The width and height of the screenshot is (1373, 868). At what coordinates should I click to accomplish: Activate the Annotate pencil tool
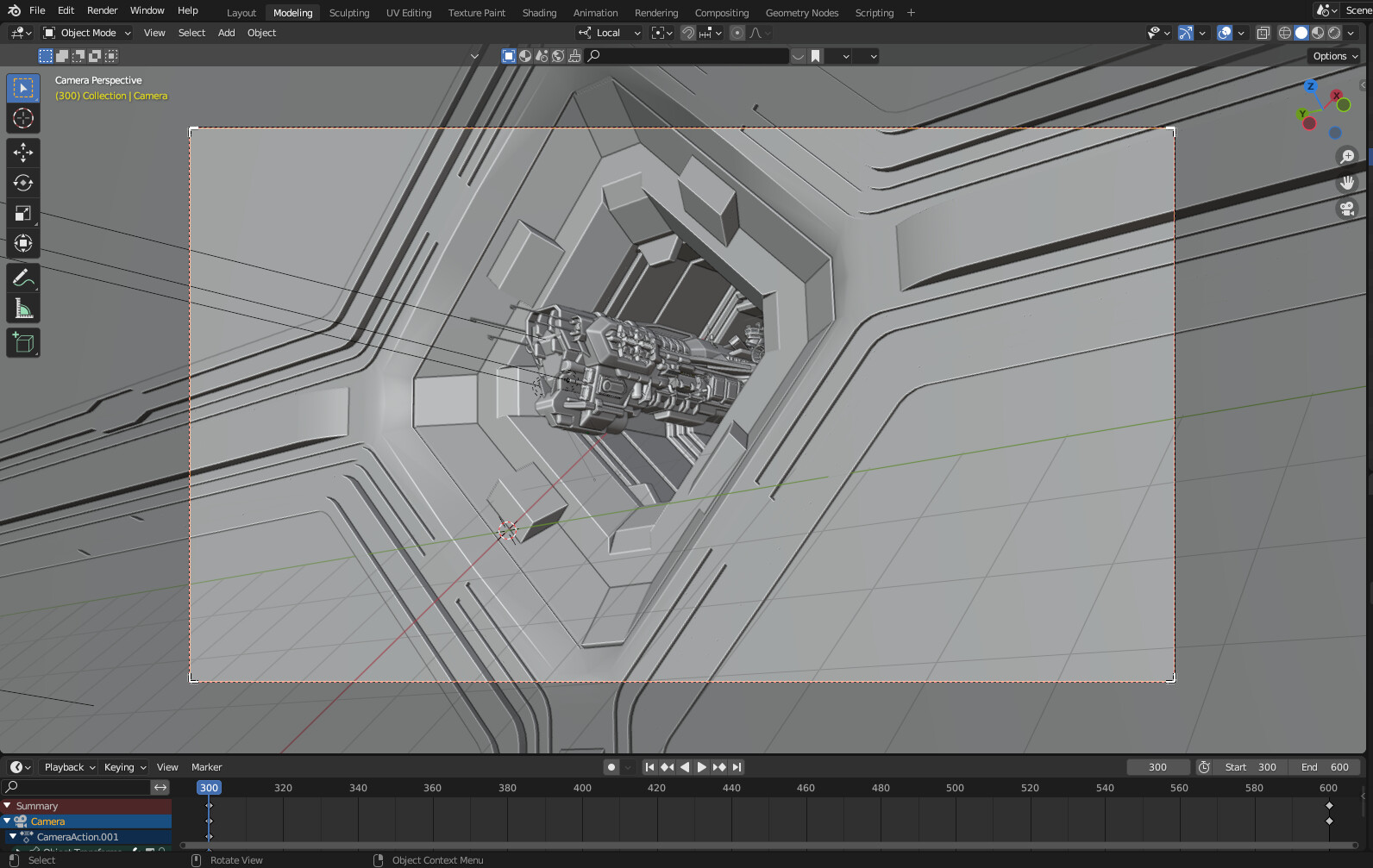click(23, 278)
